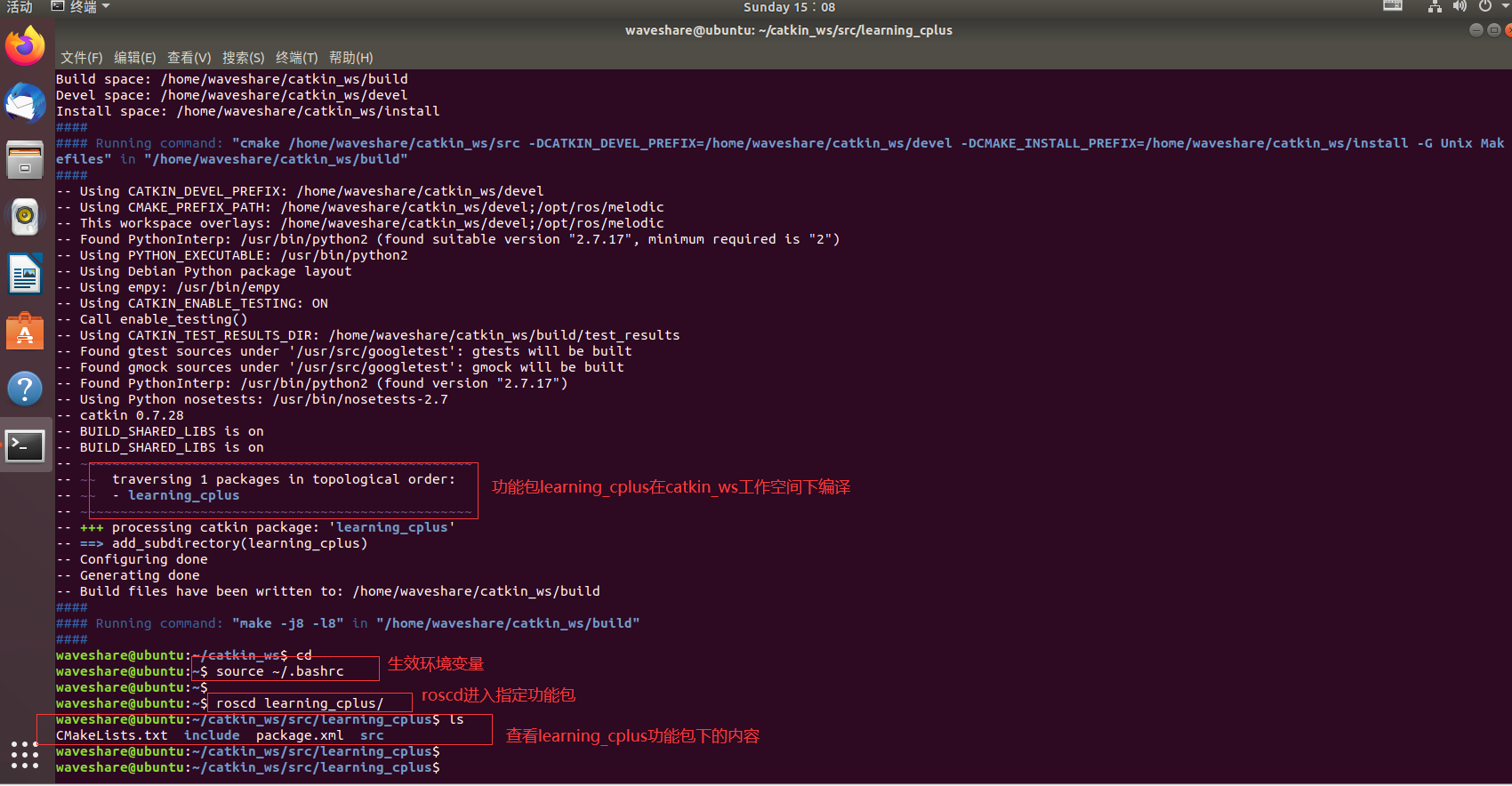Open the keyboard input source indicator
Image resolution: width=1512 pixels, height=786 pixels.
(1393, 6)
